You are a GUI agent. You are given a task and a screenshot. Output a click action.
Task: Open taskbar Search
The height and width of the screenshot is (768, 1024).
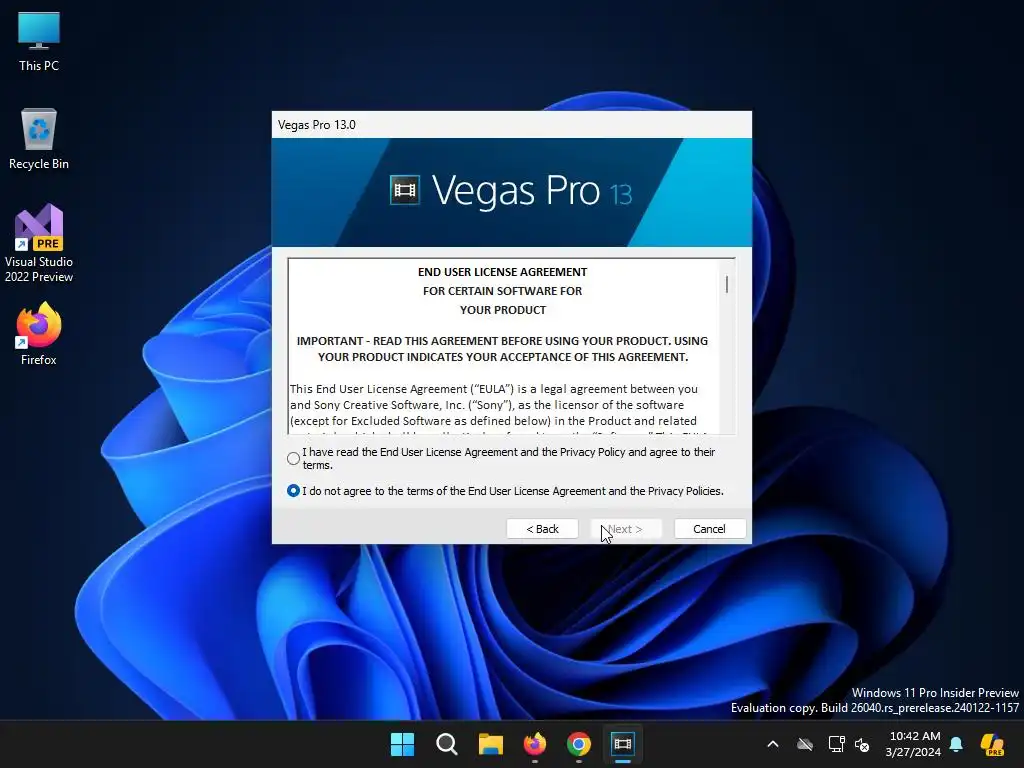pos(447,744)
